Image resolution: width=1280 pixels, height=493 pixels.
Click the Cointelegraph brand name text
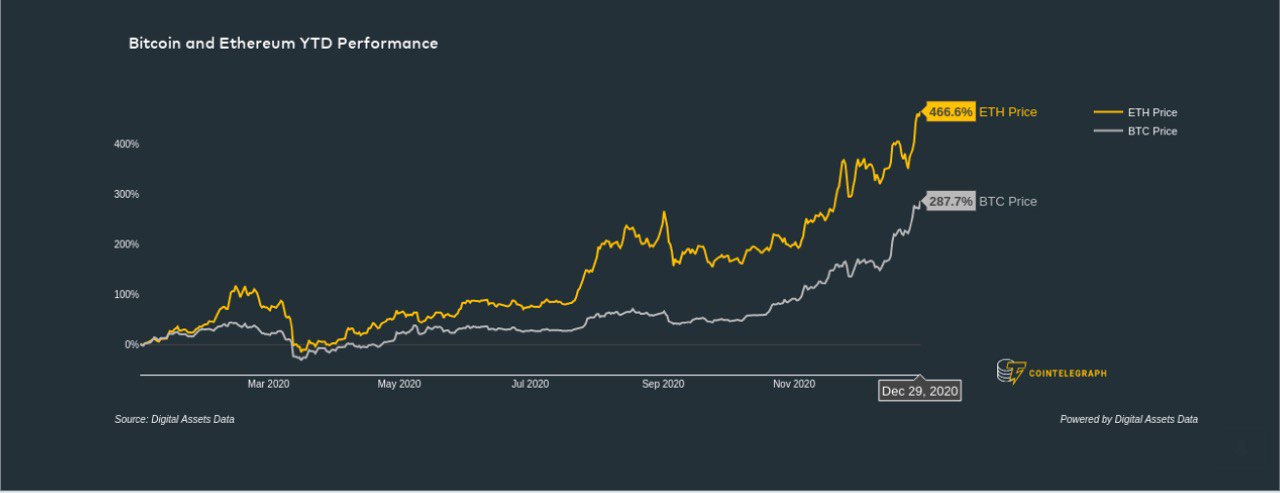pyautogui.click(x=1068, y=373)
